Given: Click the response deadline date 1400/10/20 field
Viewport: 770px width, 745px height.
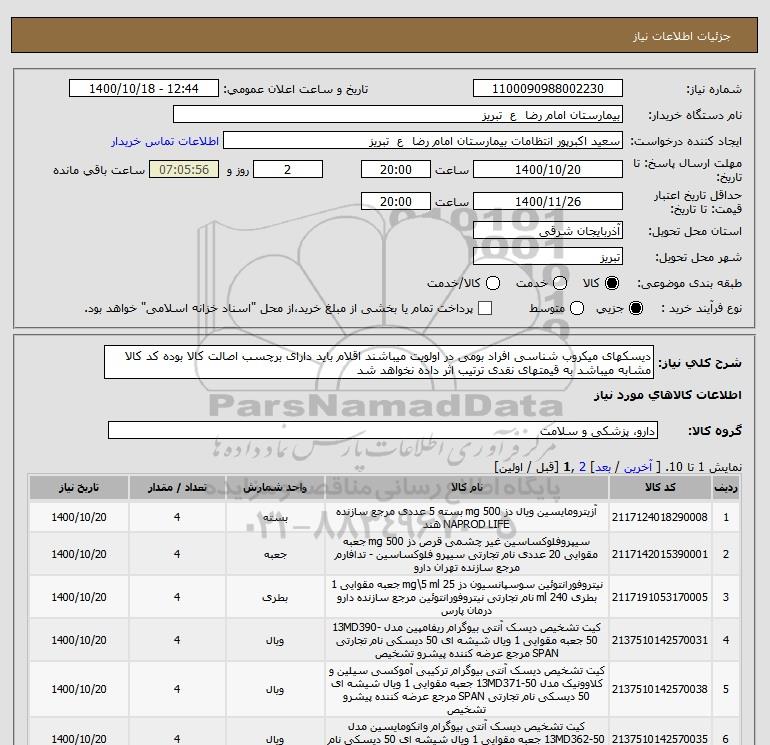Looking at the screenshot, I should coord(548,169).
